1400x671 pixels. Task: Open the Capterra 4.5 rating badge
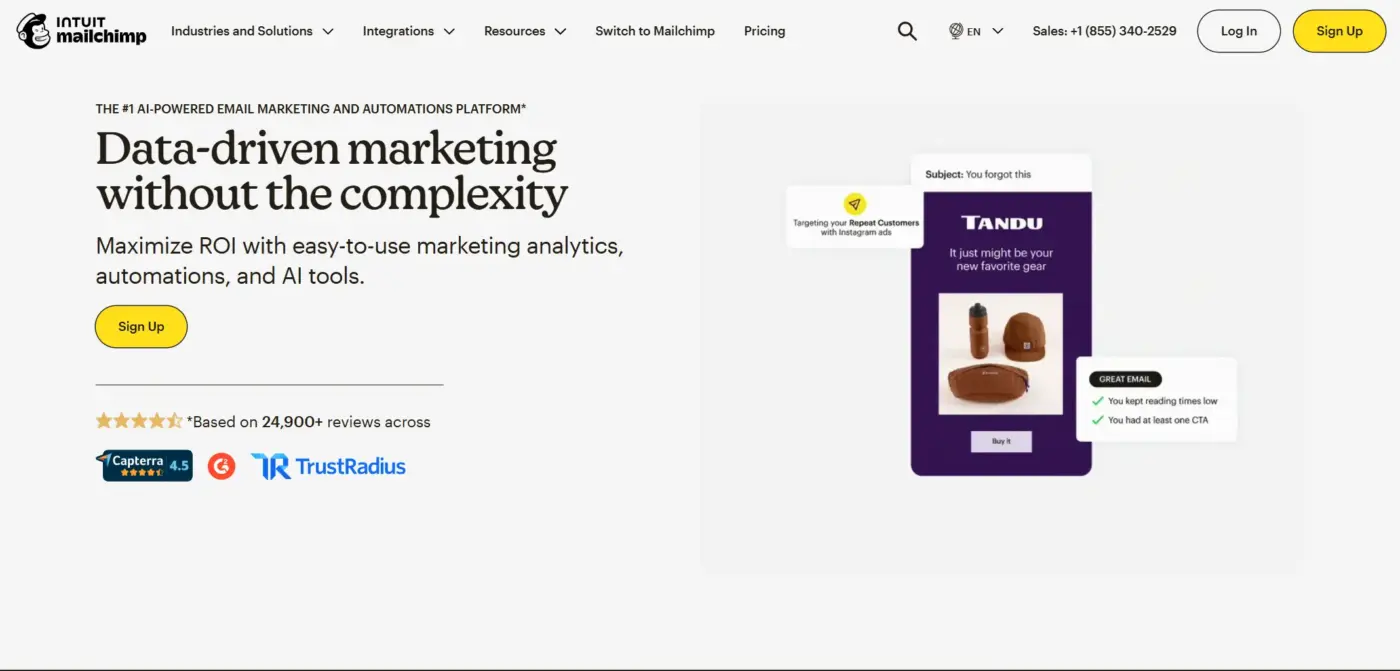tap(147, 465)
